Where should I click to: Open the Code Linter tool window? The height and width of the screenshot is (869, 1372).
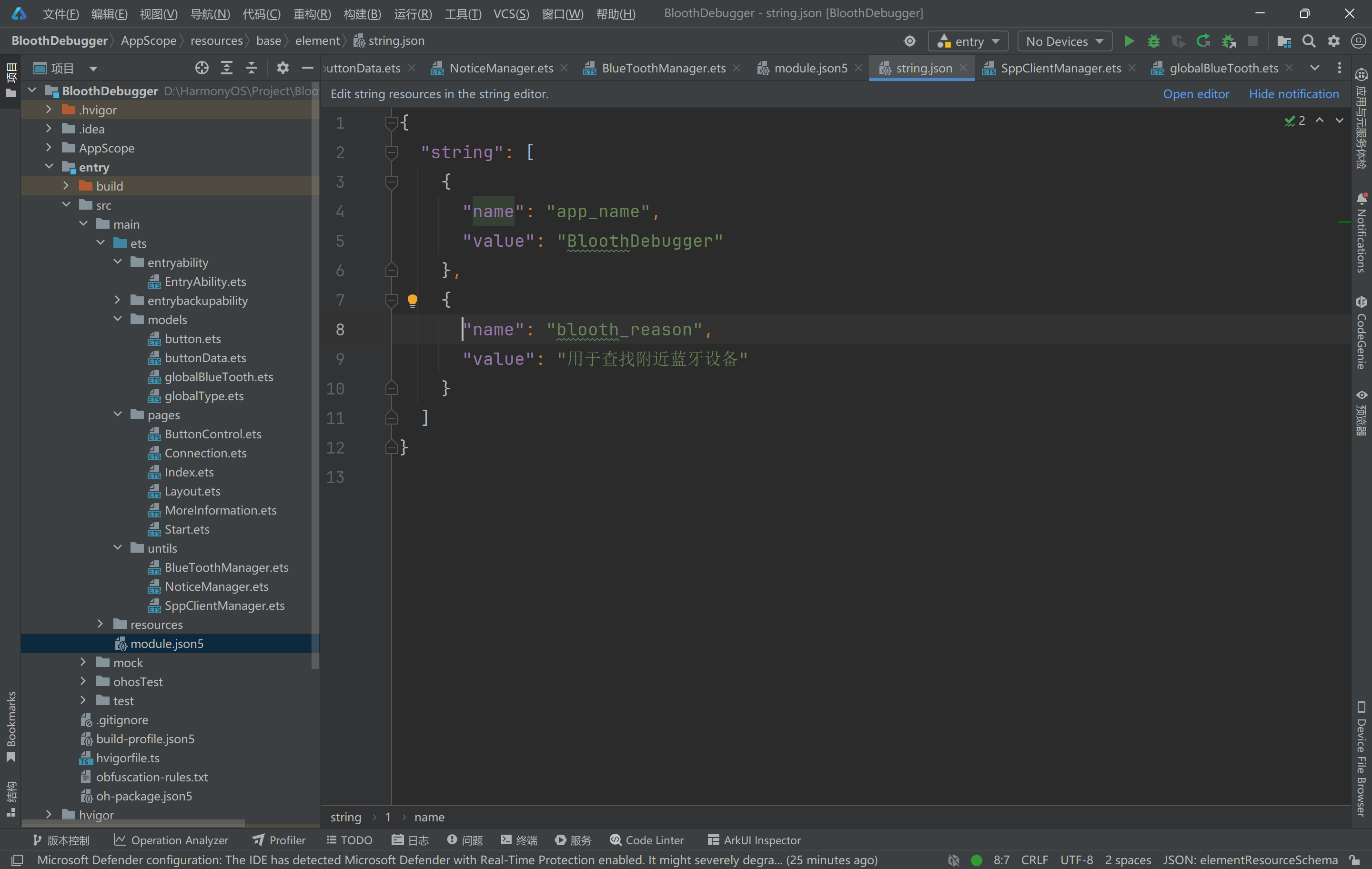(646, 840)
